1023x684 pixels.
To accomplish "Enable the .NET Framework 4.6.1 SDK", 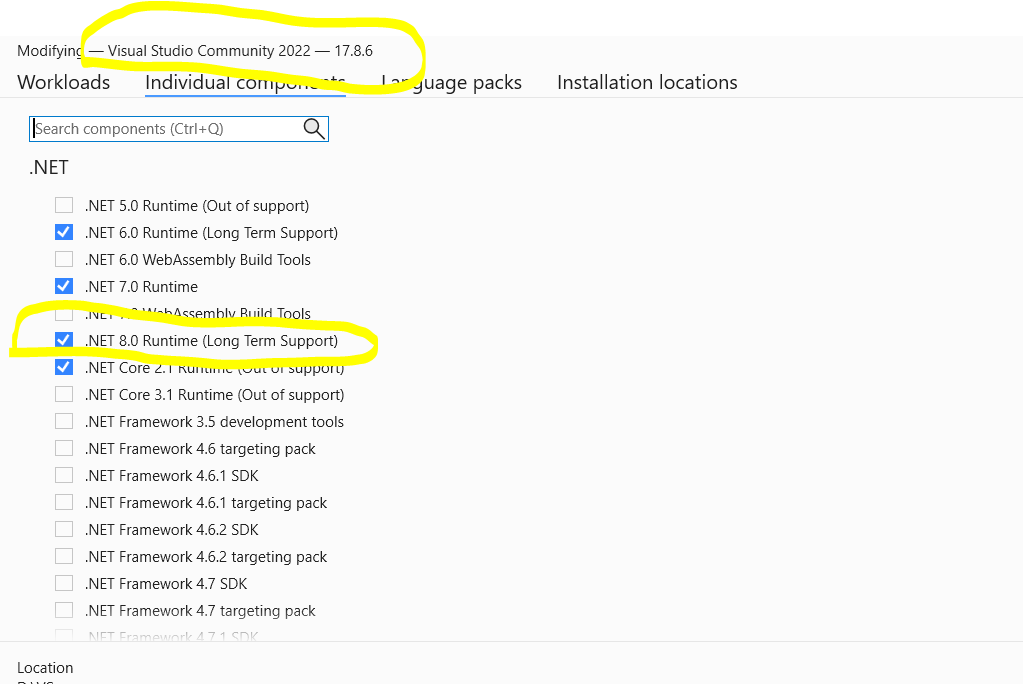I will (64, 475).
